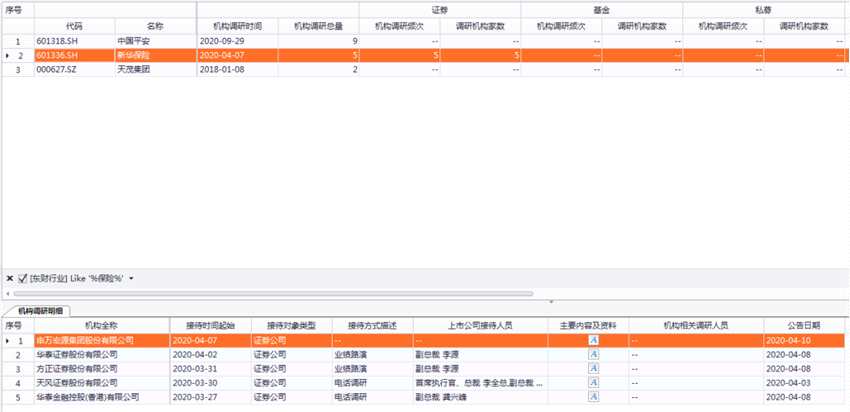850x412 pixels.
Task: Sort detail table by 机构全称 header
Action: click(102, 326)
